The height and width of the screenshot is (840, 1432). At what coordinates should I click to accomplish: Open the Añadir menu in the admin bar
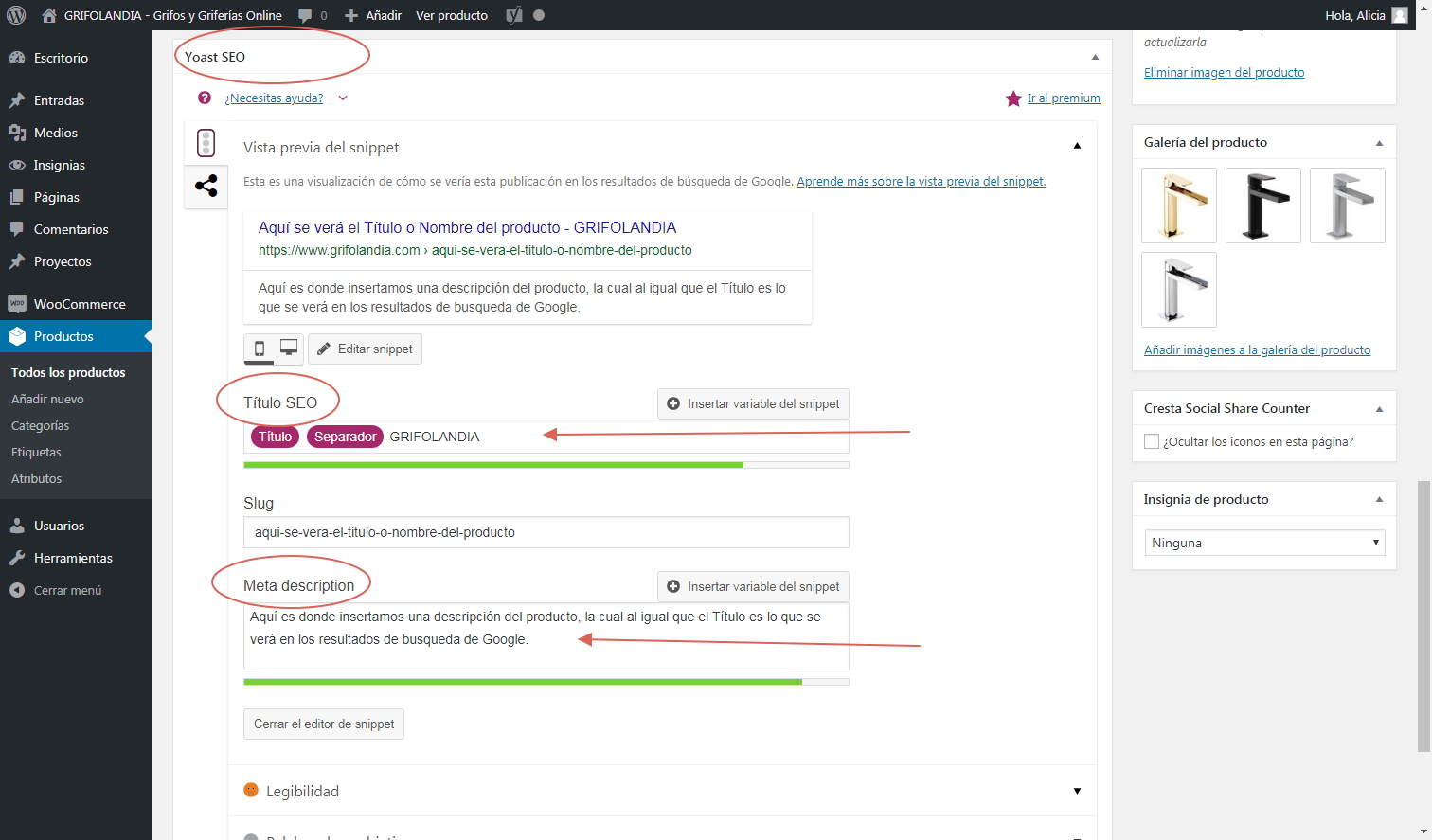pos(373,15)
